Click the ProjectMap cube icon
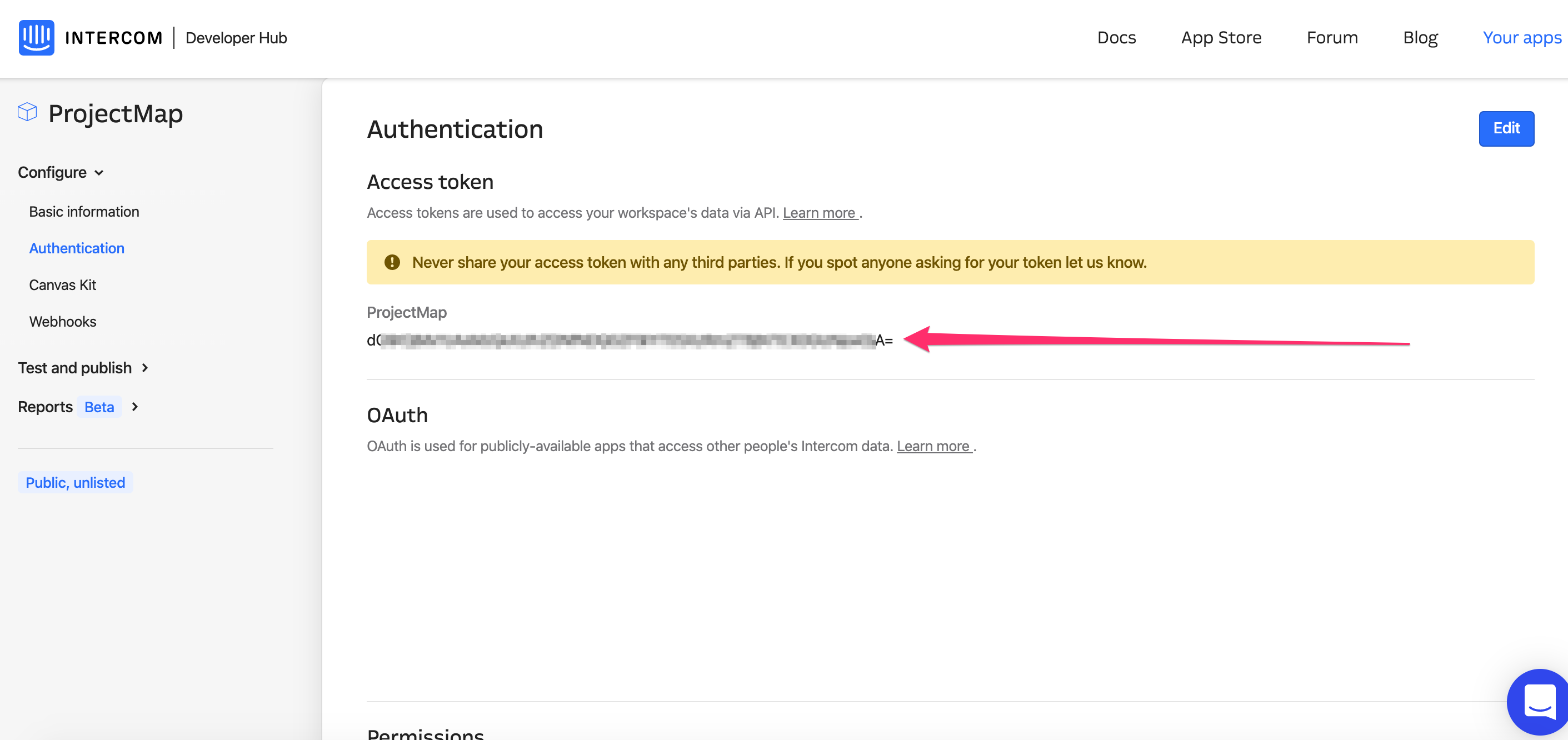This screenshot has width=1568, height=740. pos(27,112)
